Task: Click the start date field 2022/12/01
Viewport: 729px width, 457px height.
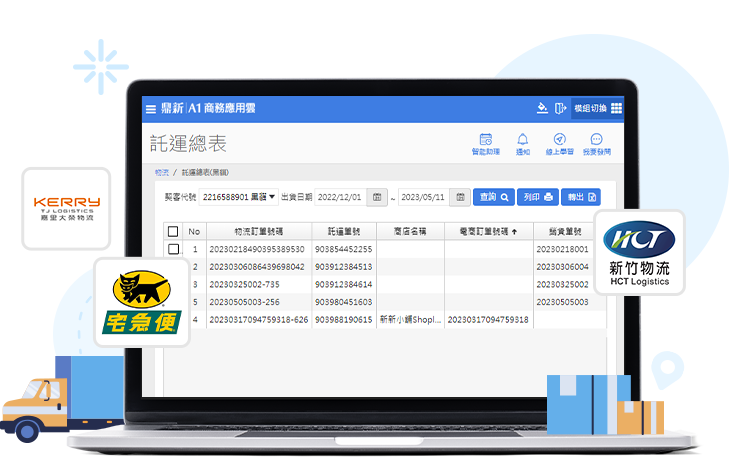Action: [x=340, y=197]
